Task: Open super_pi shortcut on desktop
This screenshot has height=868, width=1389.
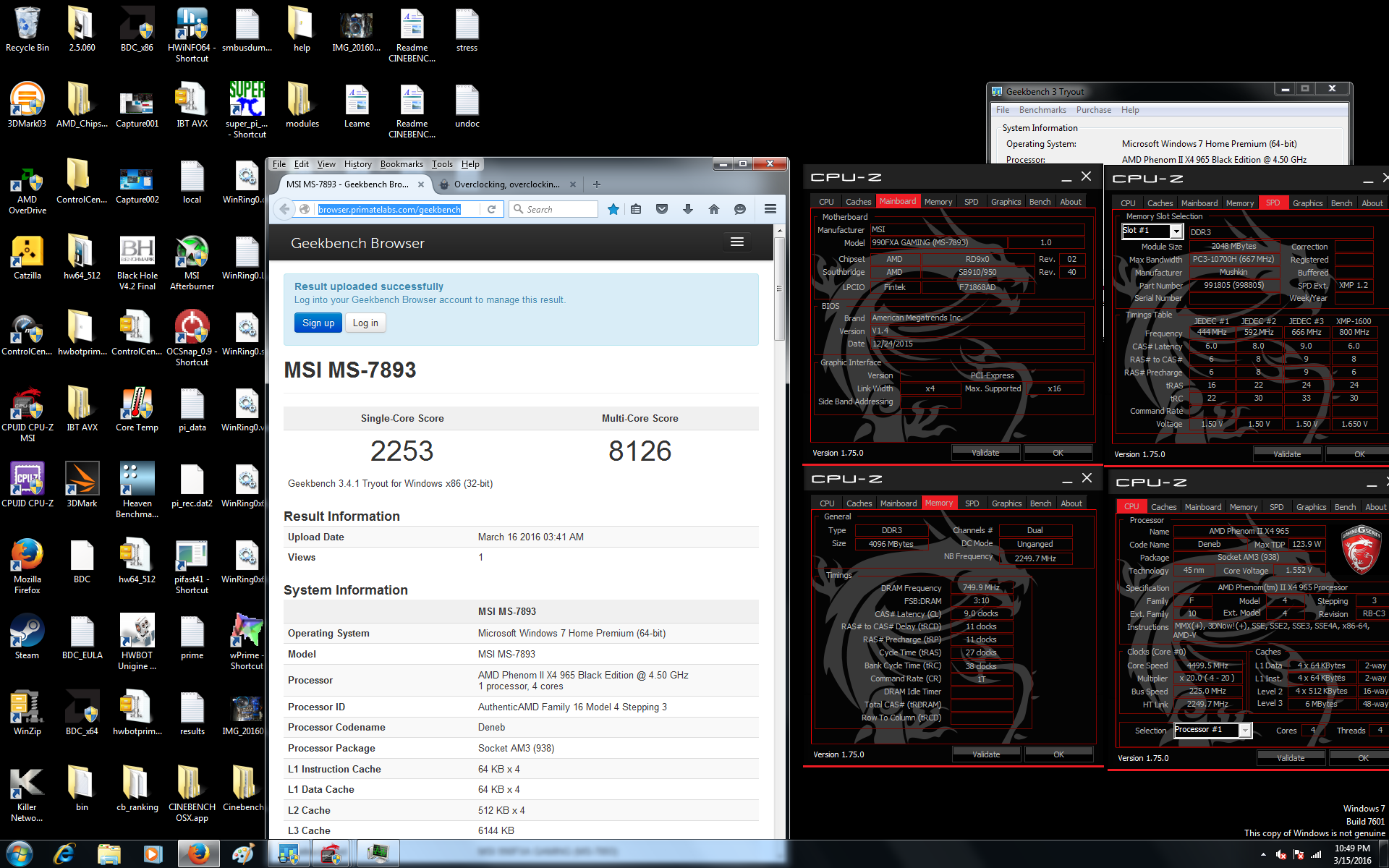Action: 247,110
